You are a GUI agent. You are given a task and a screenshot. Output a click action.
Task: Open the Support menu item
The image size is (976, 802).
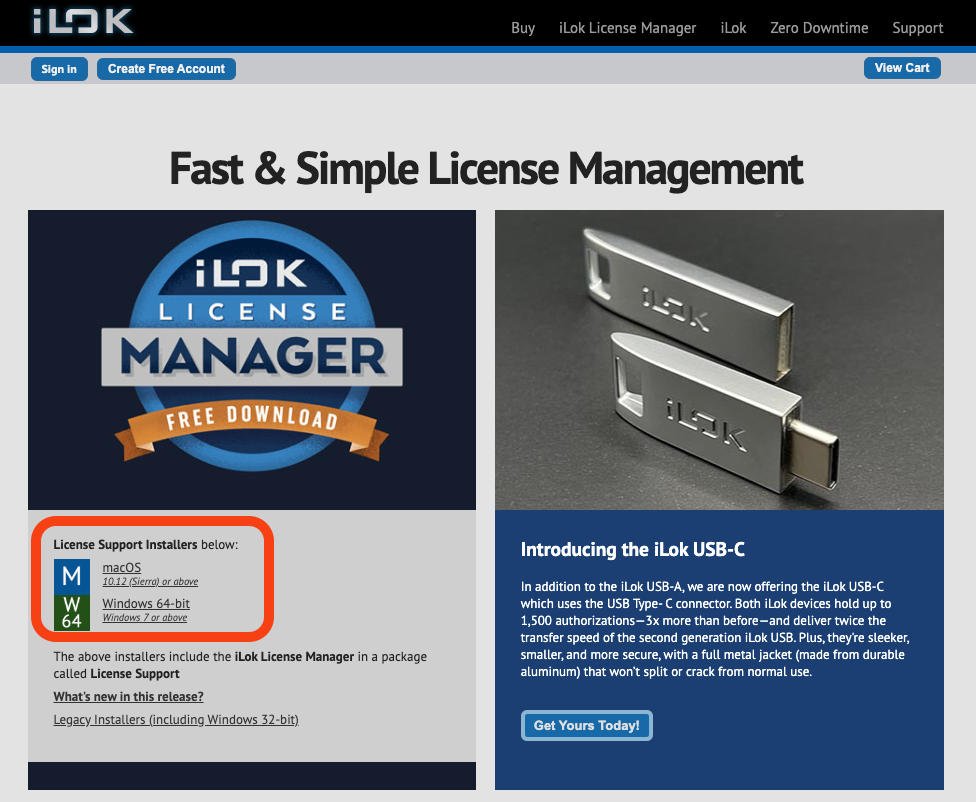coord(917,28)
